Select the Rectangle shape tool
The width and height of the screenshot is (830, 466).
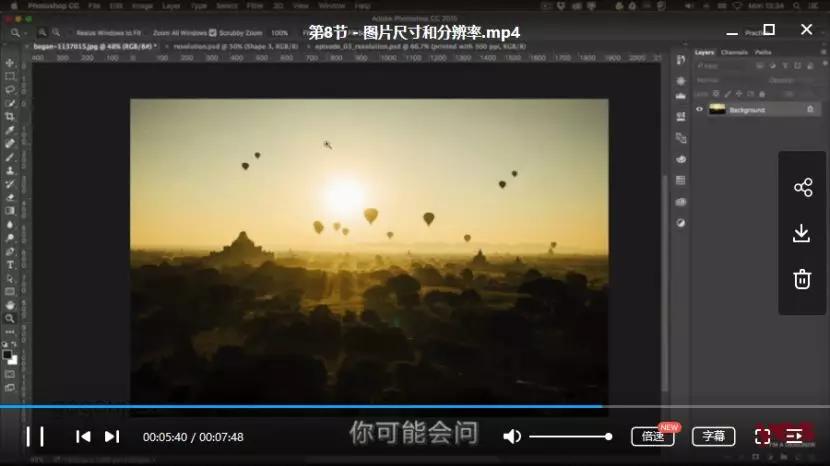pyautogui.click(x=10, y=292)
